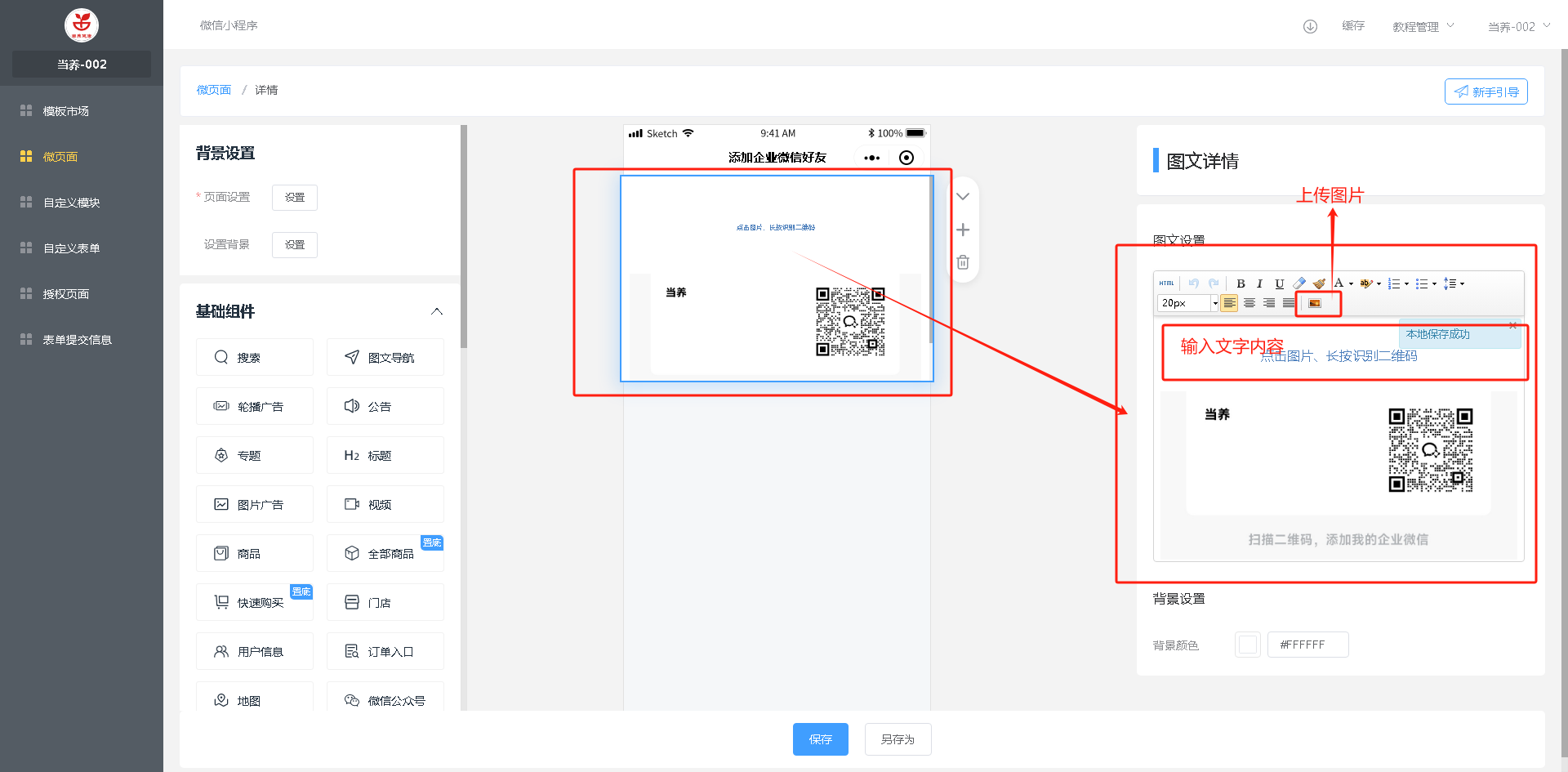
Task: Open 模板市场 in the sidebar
Action: pos(66,111)
